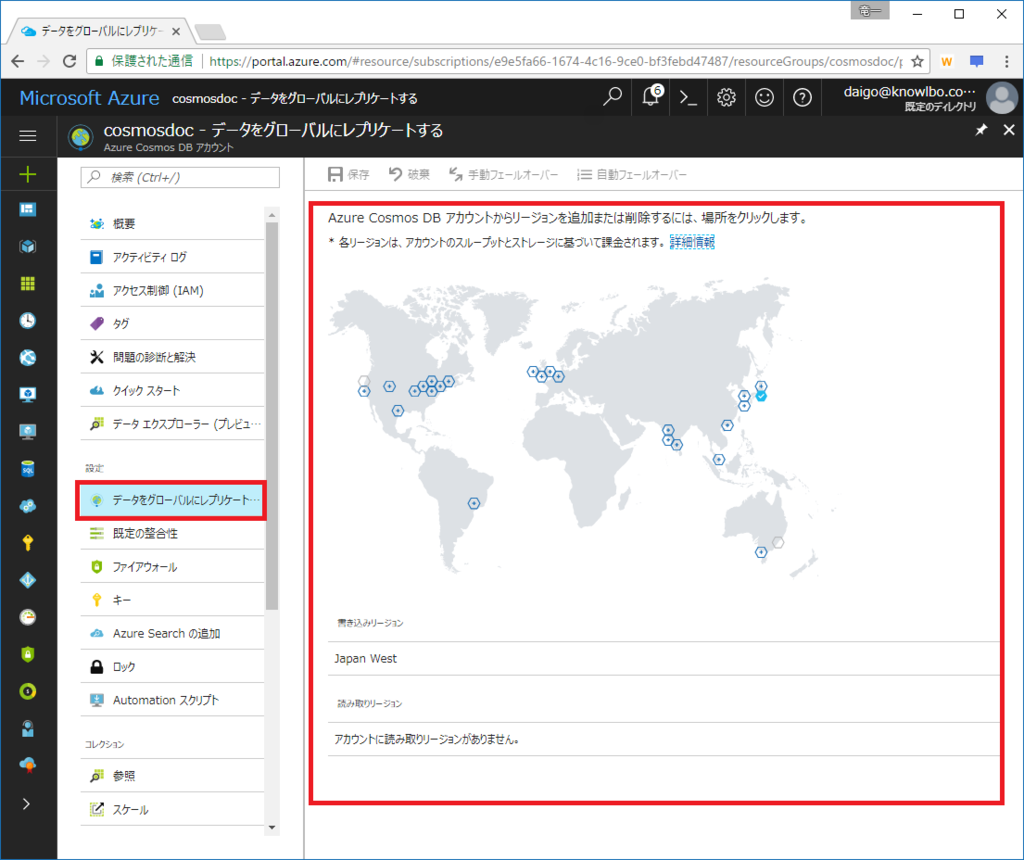Open the clock recent items sidebar icon
1024x860 pixels.
(x=27, y=321)
